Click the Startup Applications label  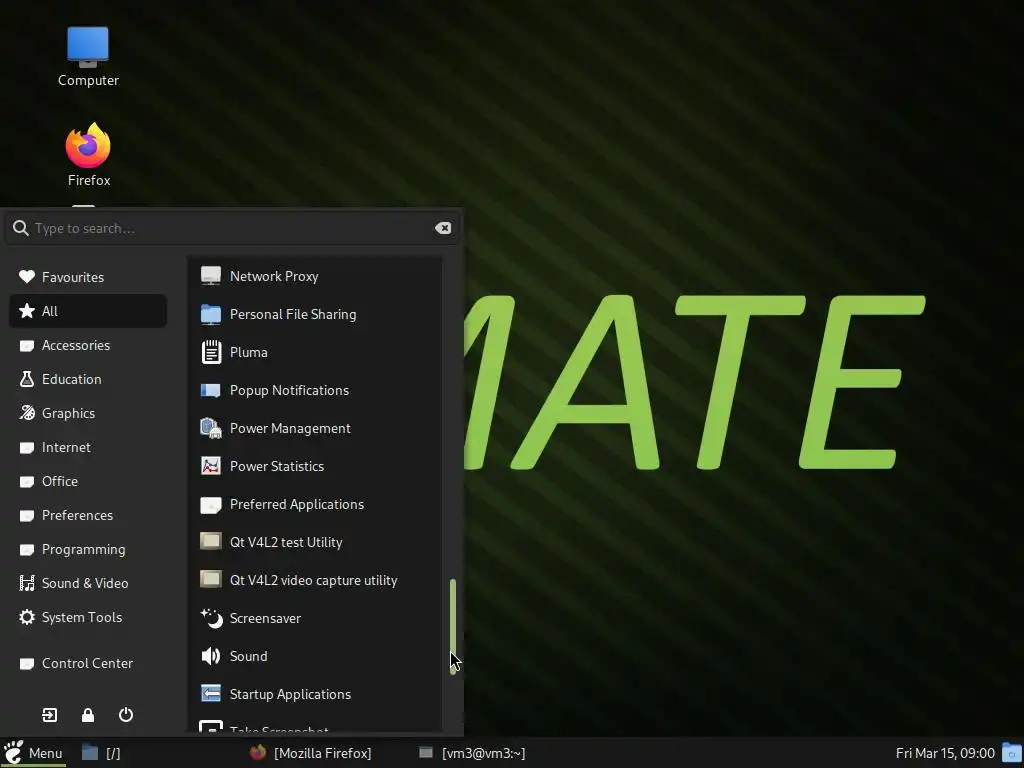[291, 694]
